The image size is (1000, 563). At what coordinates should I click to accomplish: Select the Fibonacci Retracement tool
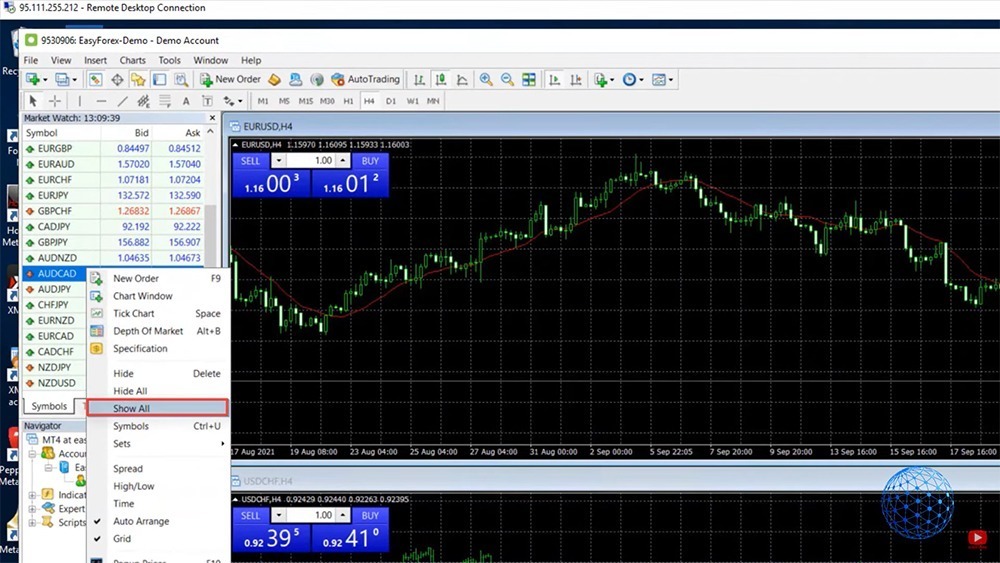(x=165, y=101)
